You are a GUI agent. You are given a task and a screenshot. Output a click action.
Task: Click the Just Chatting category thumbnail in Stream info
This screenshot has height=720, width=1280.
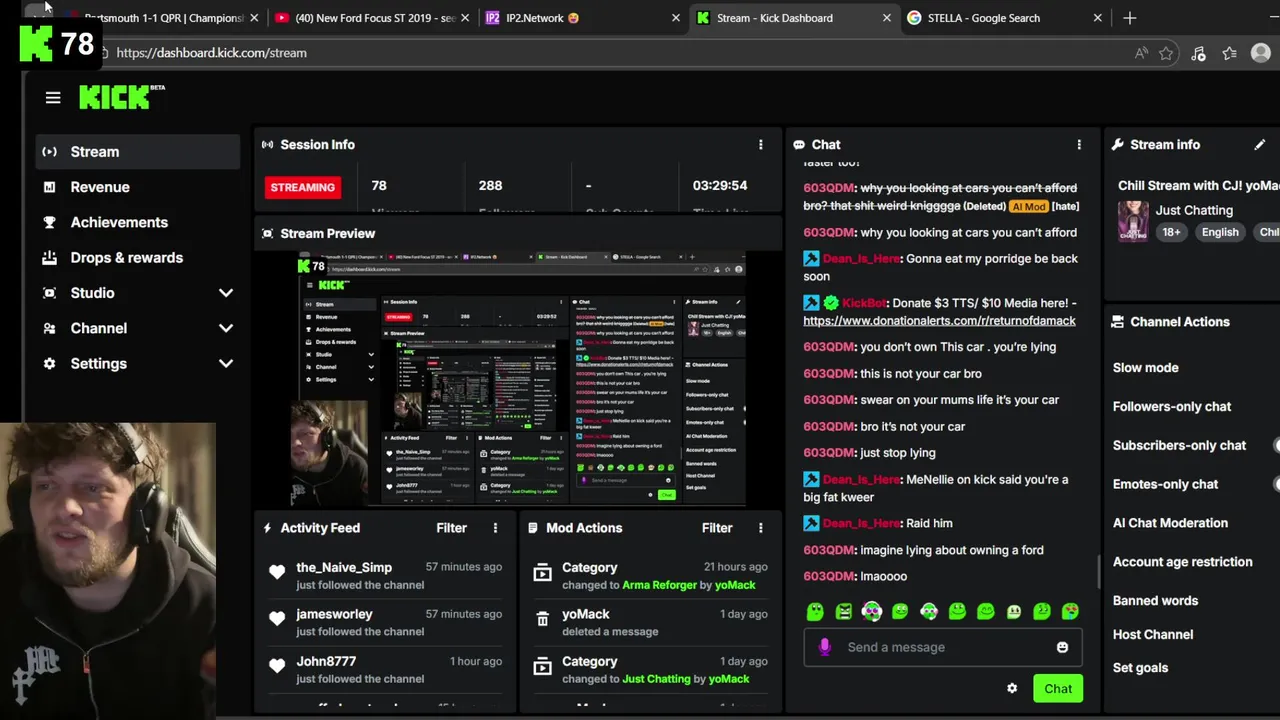click(x=1133, y=222)
